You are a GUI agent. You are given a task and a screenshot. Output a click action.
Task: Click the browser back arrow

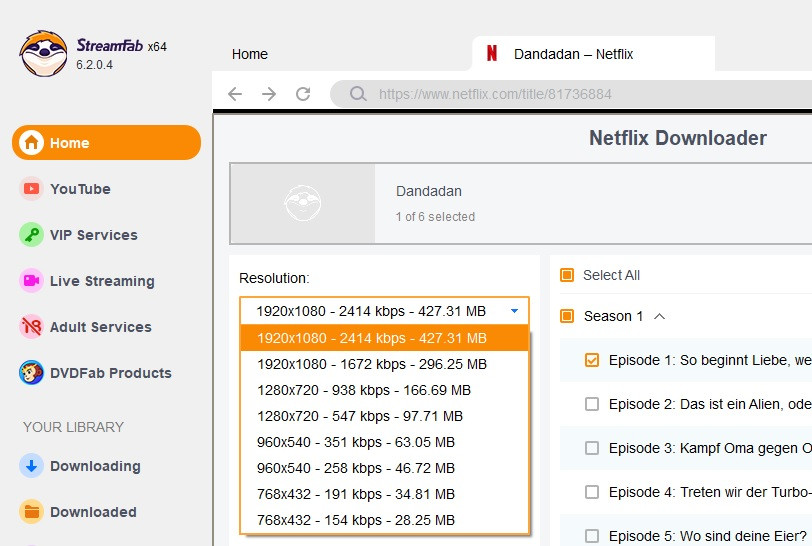pos(235,94)
